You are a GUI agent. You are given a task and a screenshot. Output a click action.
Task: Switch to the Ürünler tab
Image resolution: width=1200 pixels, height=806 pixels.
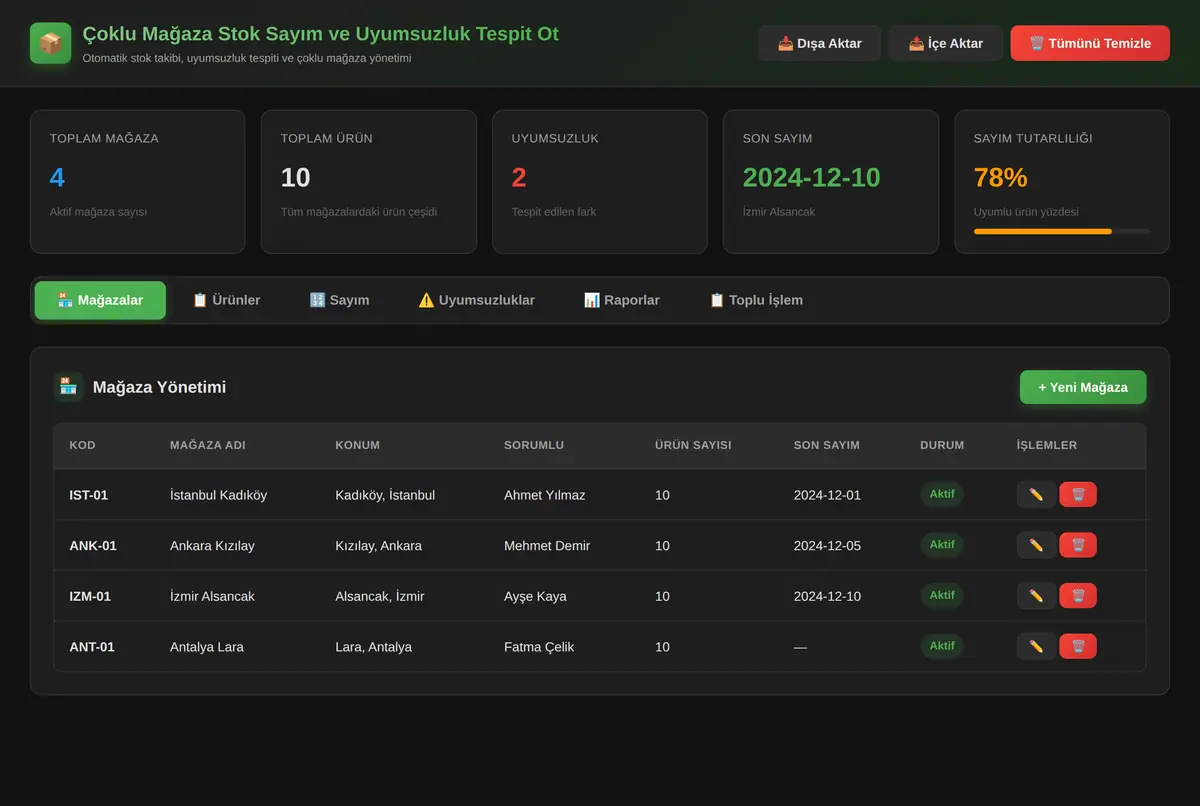(x=226, y=300)
